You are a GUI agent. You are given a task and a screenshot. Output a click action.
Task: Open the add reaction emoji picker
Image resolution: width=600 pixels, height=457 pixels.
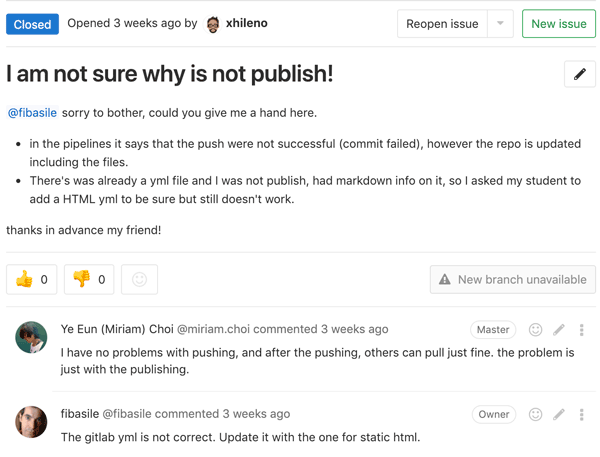click(x=139, y=279)
